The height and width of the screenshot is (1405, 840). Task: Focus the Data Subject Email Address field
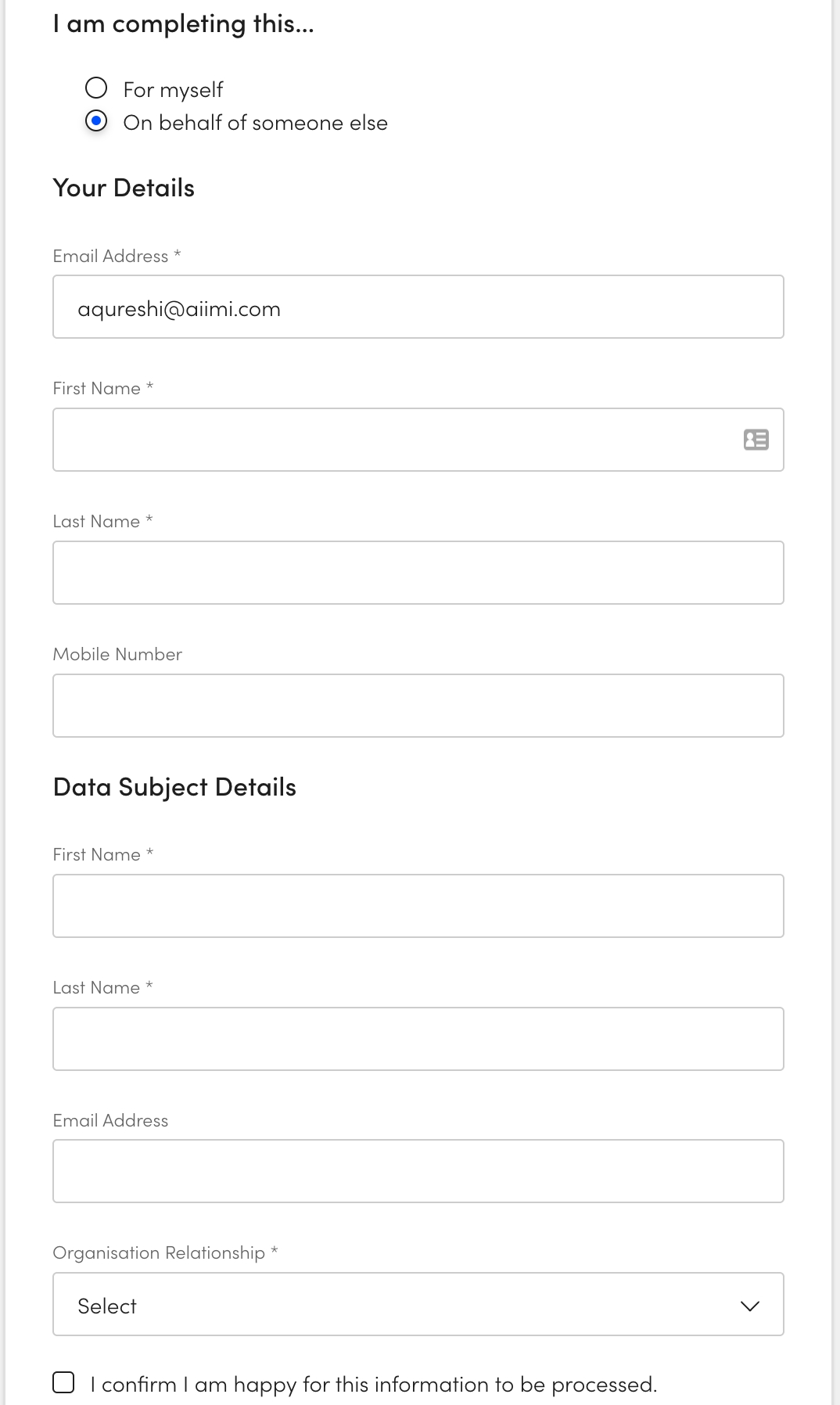tap(418, 1171)
